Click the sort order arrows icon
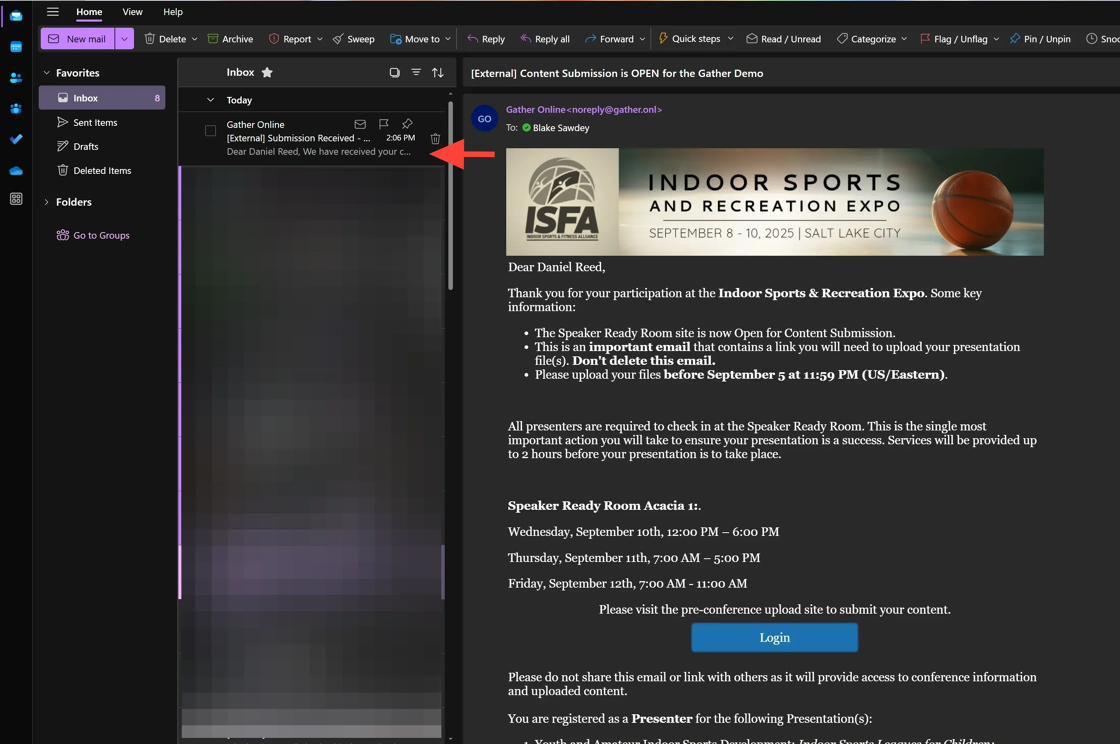 pyautogui.click(x=438, y=72)
